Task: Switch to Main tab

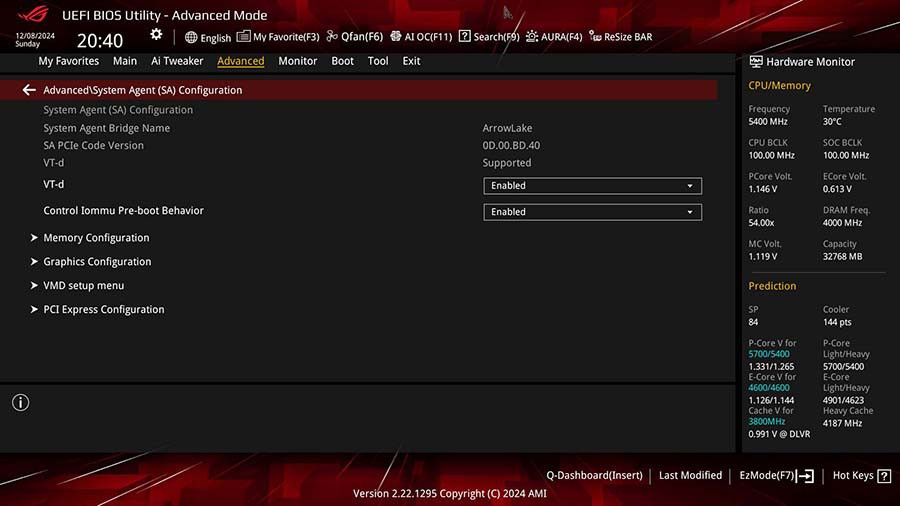Action: (125, 61)
